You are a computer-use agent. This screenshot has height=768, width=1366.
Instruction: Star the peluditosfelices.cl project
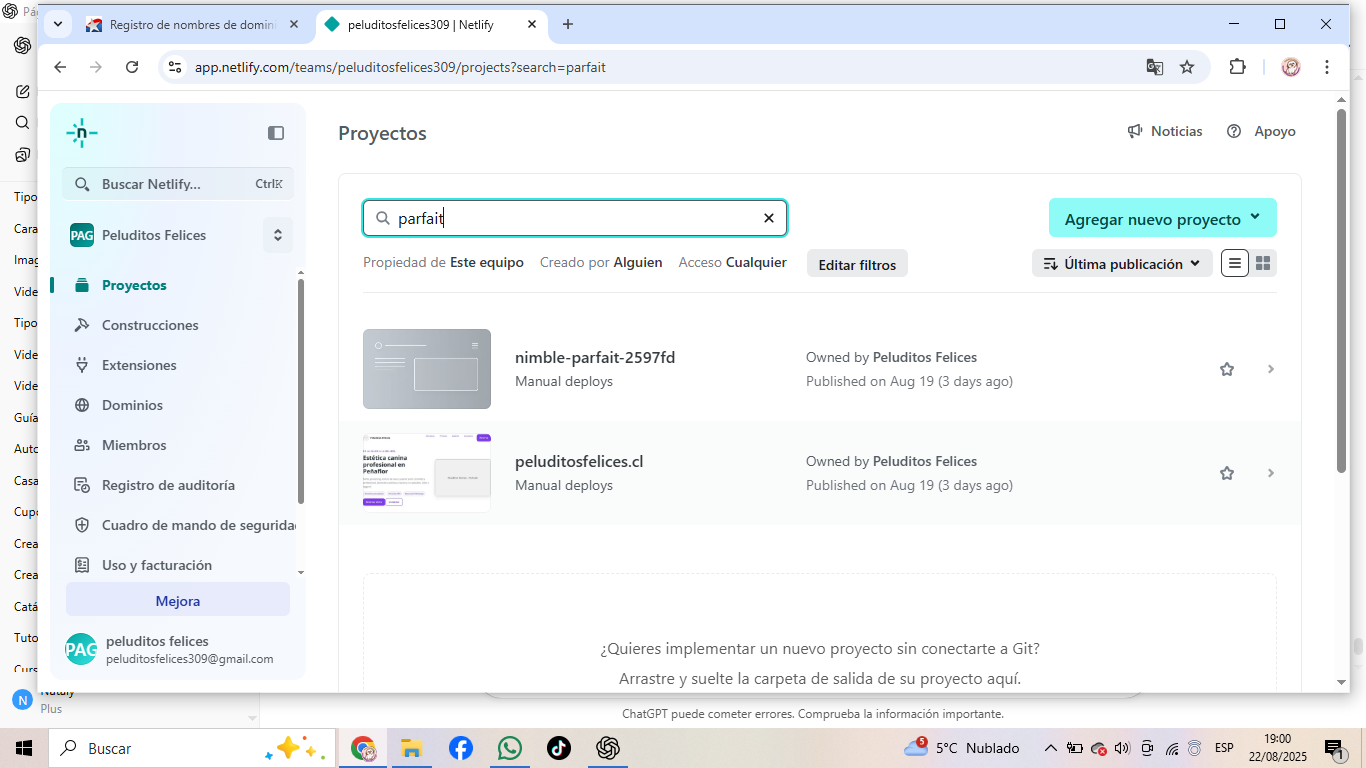pos(1227,473)
